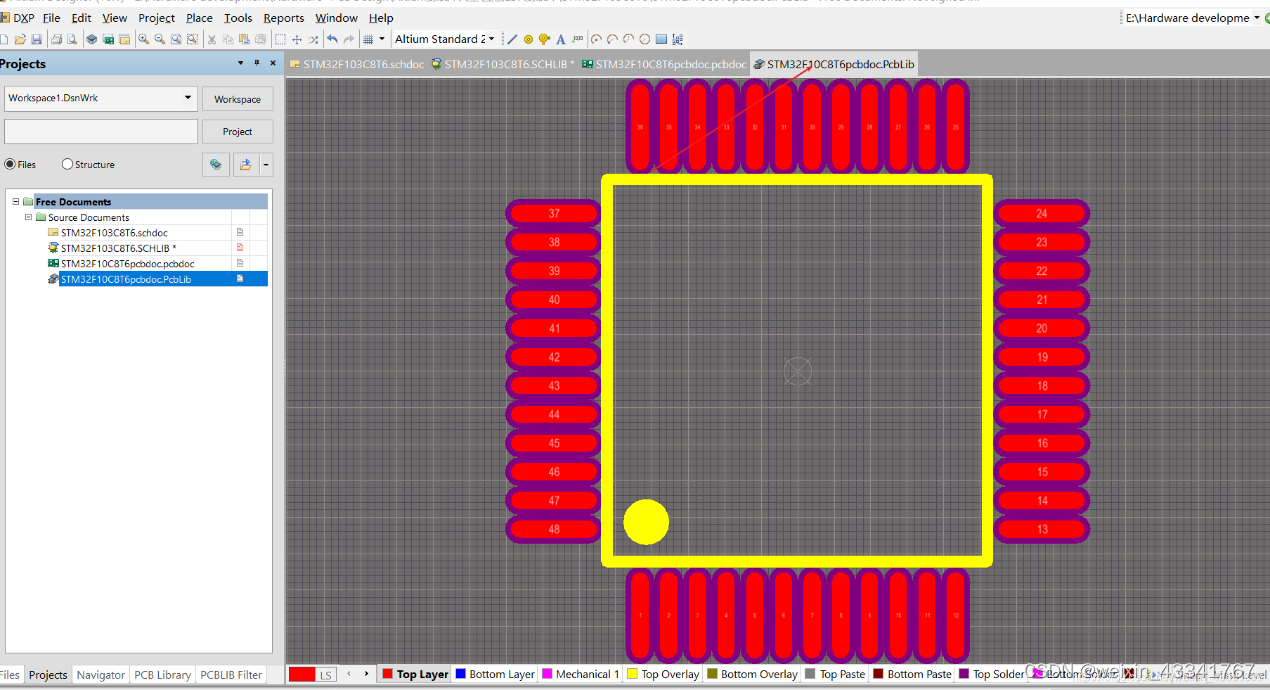Click the empty project name field
Screen dimensions: 1270x690
[101, 131]
